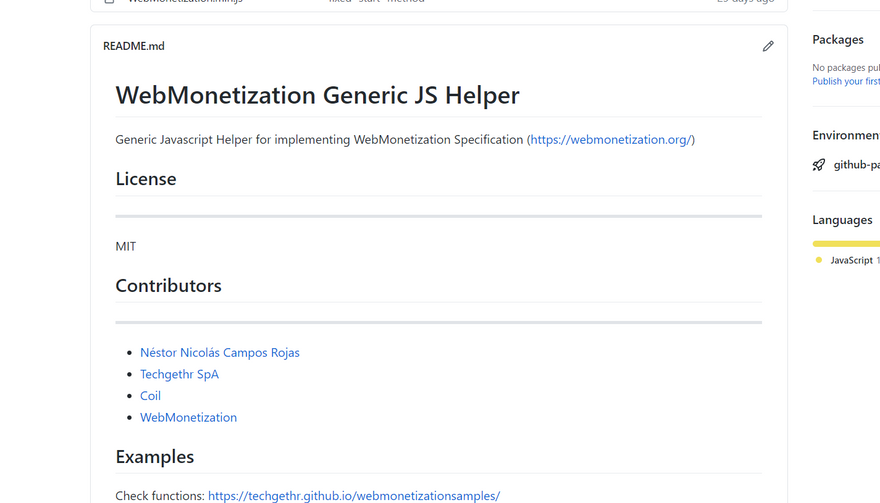Click the yellow dot beside JavaScript

[x=819, y=260]
